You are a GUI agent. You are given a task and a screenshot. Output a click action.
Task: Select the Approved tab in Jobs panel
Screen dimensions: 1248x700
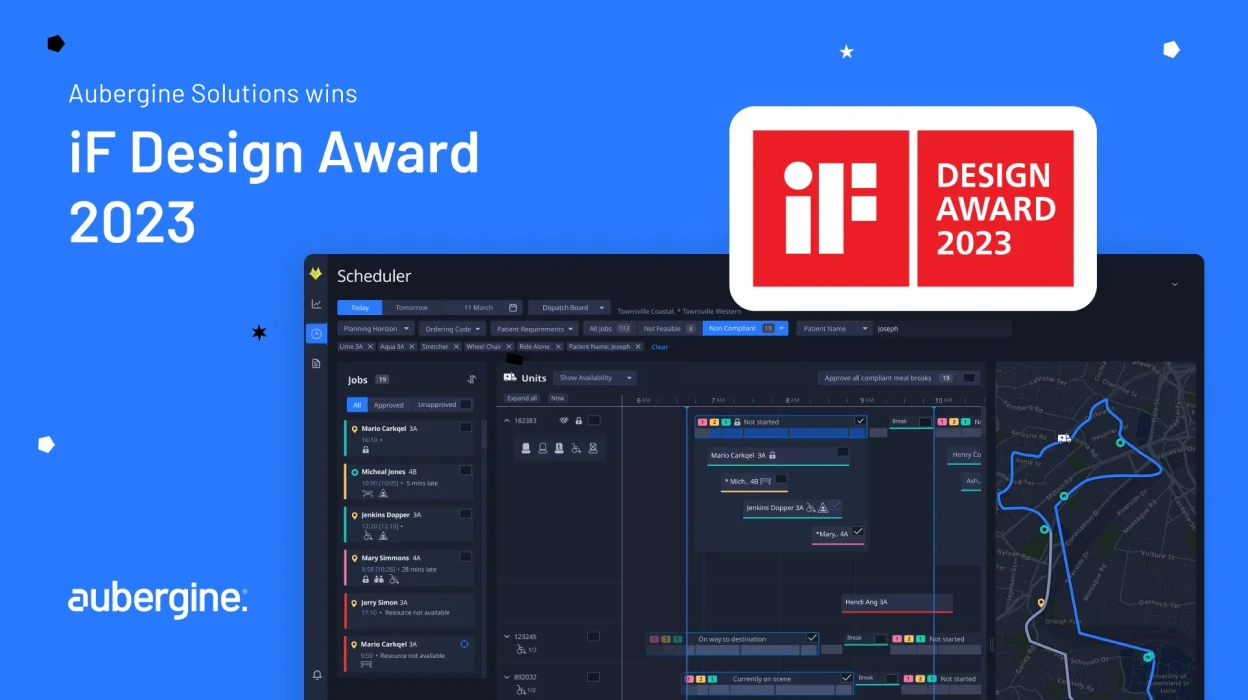point(389,405)
